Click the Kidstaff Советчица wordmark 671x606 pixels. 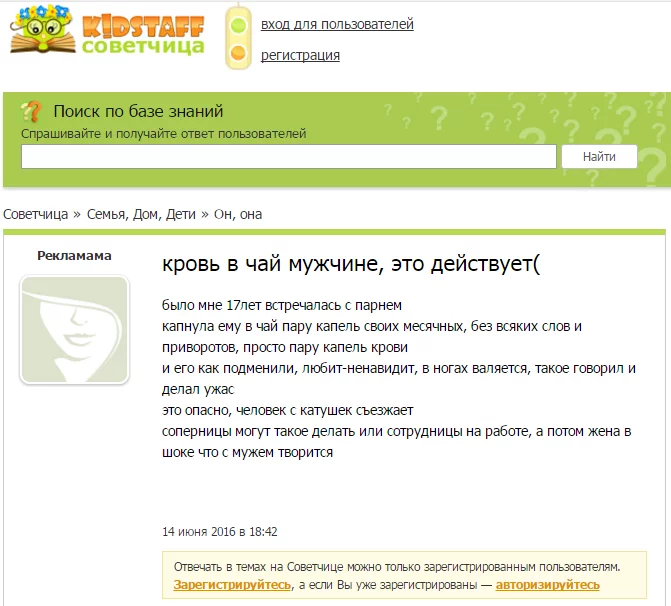pyautogui.click(x=143, y=36)
